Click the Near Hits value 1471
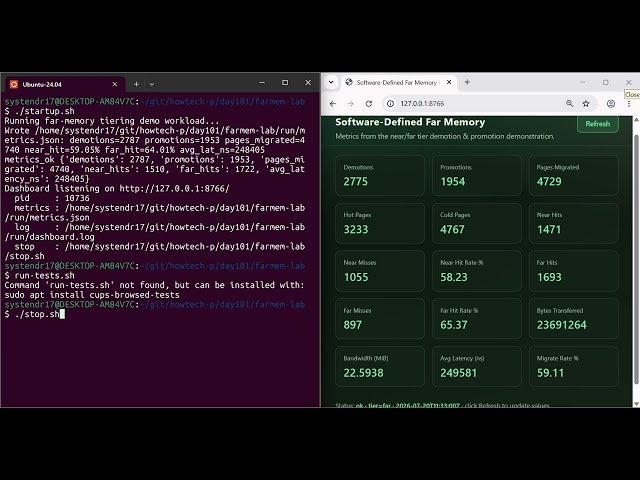 tap(549, 229)
